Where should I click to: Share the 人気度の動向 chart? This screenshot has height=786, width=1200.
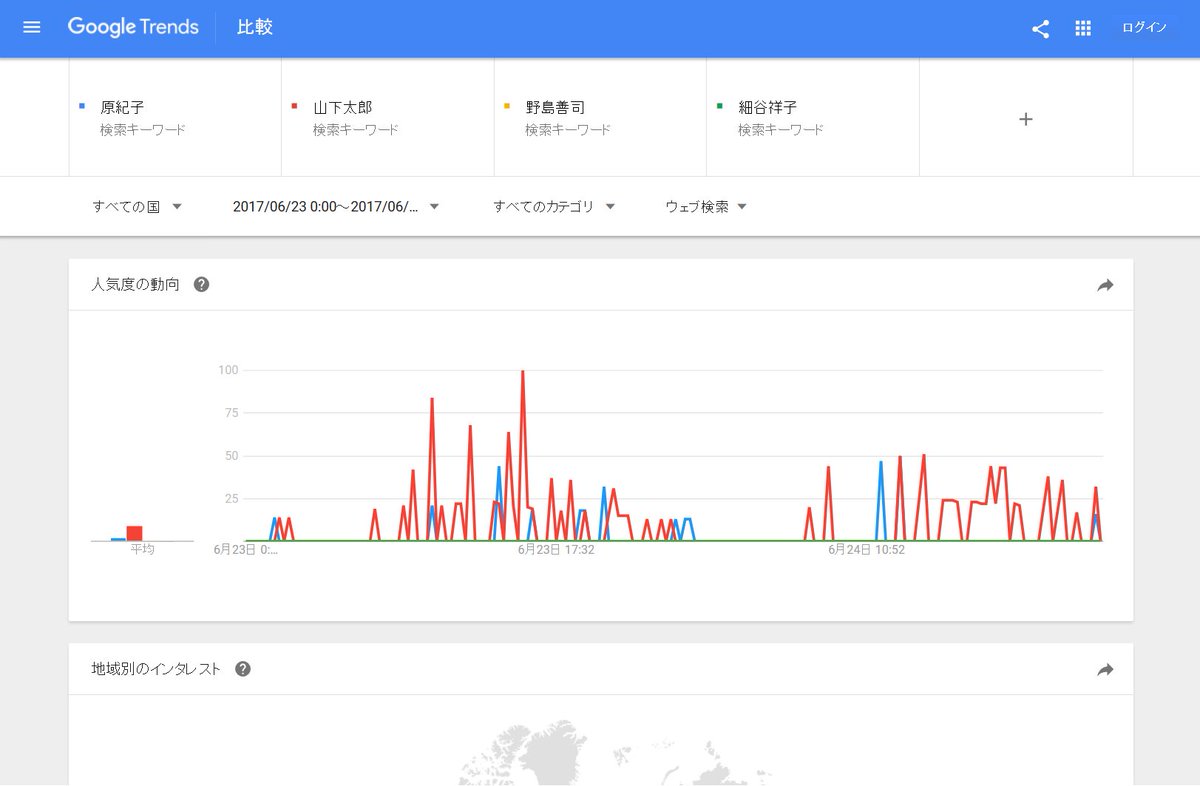(1105, 285)
